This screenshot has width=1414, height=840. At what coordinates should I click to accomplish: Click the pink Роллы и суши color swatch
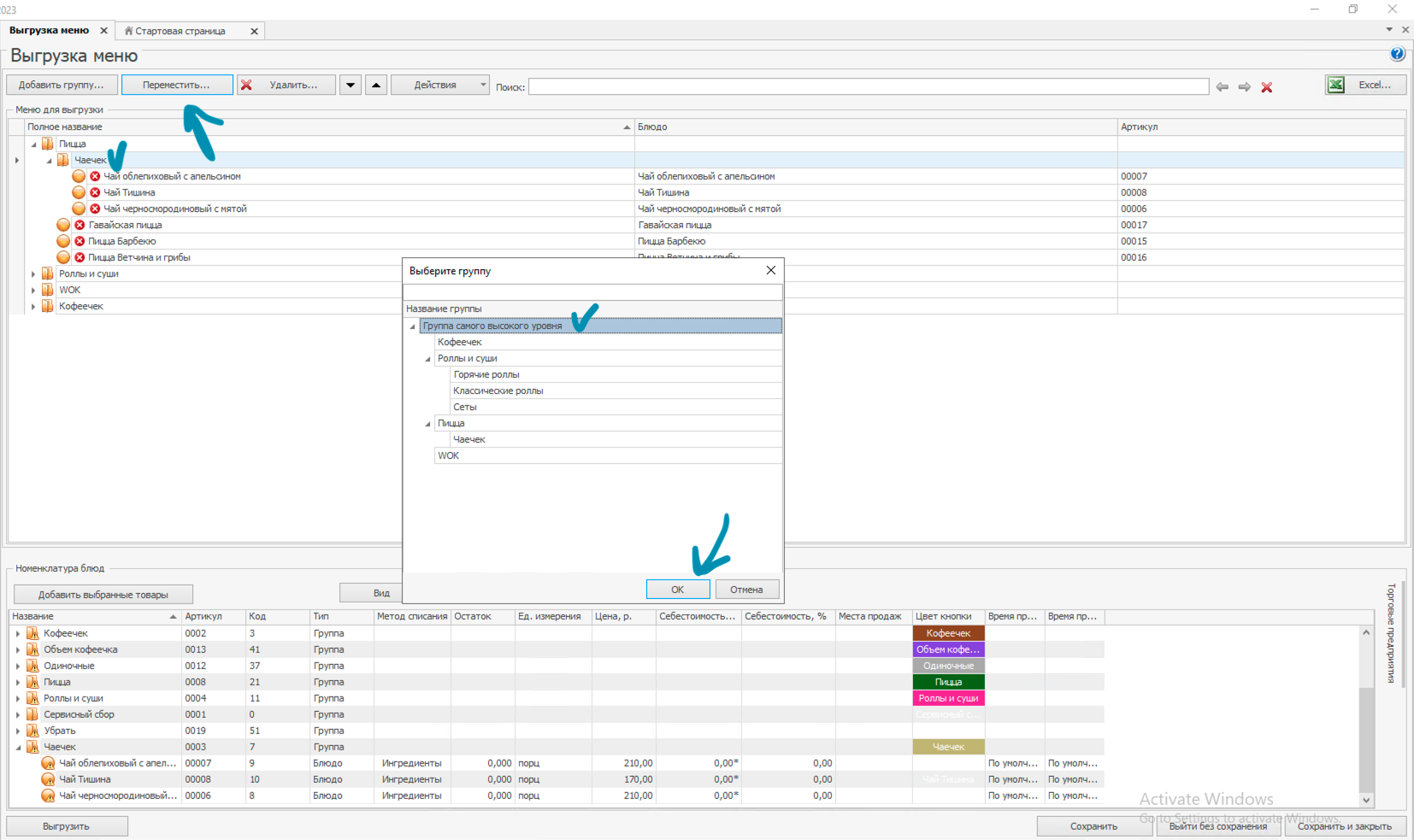point(948,698)
